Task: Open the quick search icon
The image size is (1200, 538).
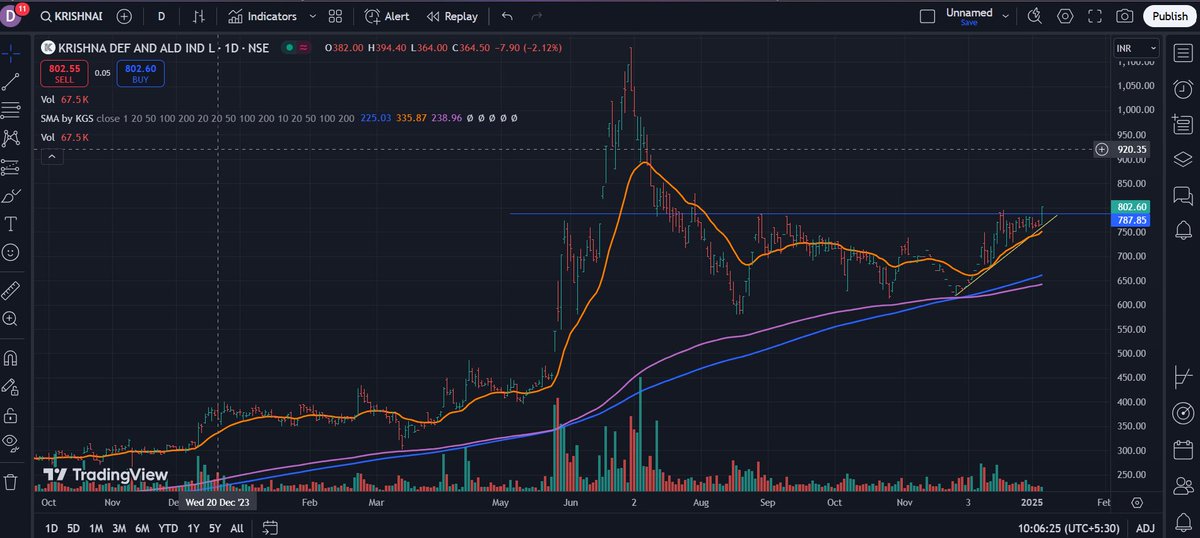Action: [x=1035, y=16]
